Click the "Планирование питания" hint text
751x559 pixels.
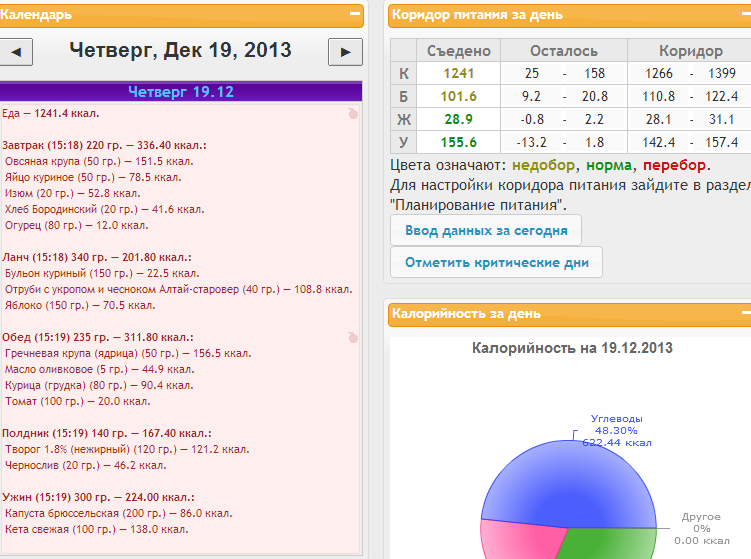(x=476, y=205)
